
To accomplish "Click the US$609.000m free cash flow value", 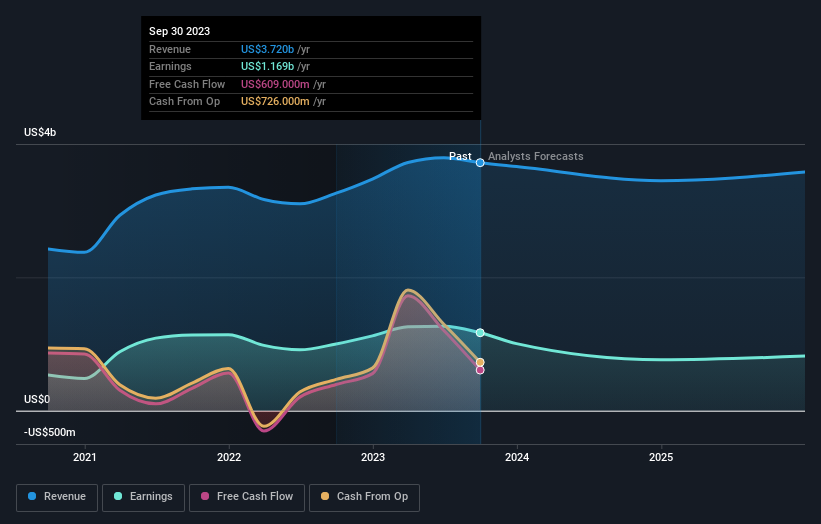I will (x=275, y=84).
